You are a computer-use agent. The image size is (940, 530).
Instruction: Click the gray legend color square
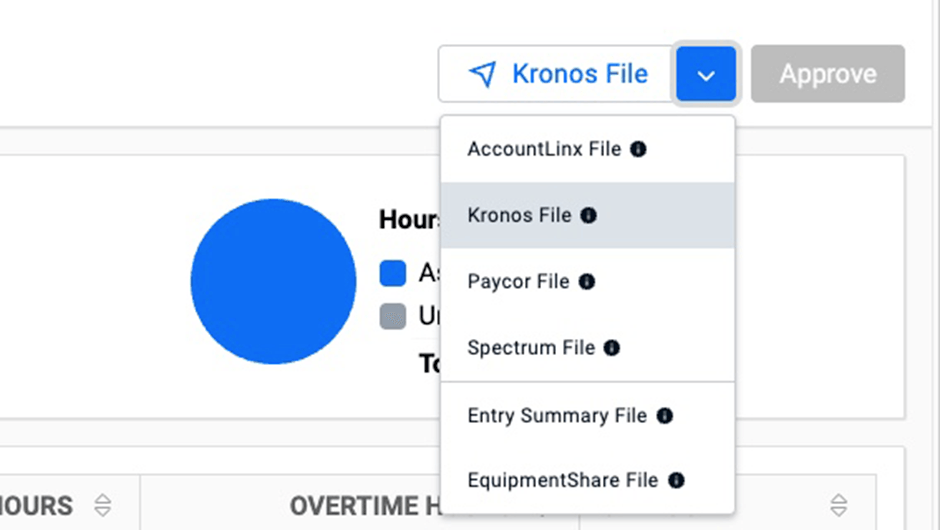point(393,316)
